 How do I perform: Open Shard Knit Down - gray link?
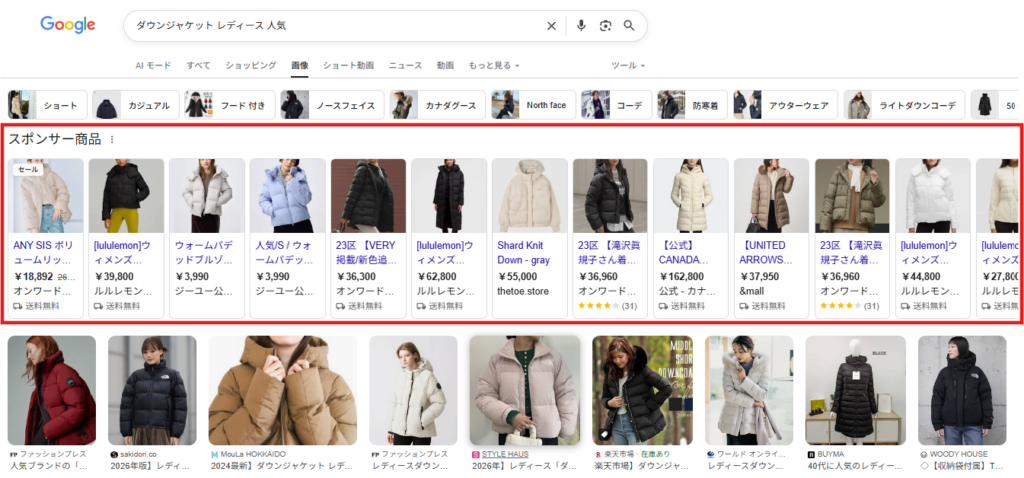click(524, 252)
